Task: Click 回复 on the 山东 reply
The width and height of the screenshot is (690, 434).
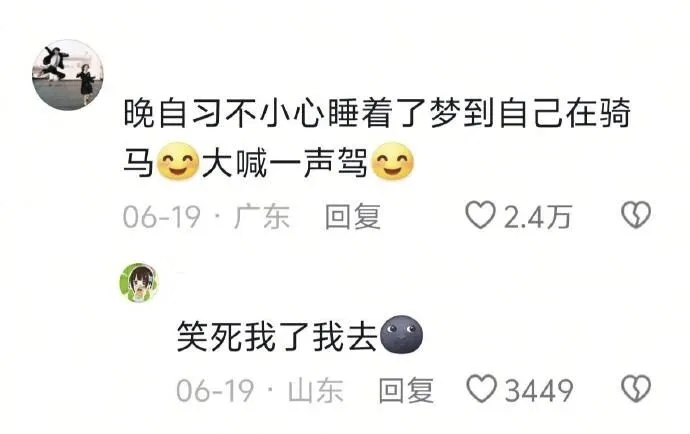Action: [x=406, y=390]
